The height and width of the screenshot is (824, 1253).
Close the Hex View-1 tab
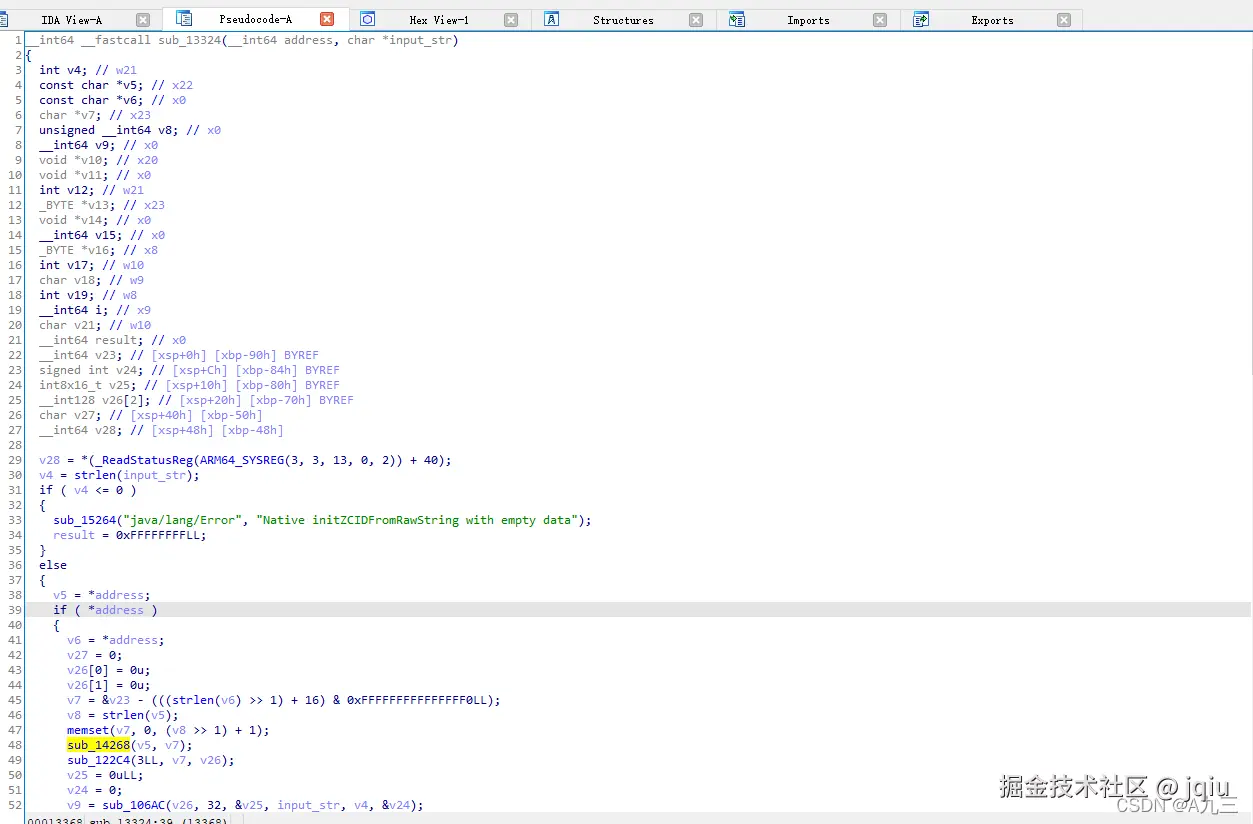coord(511,20)
